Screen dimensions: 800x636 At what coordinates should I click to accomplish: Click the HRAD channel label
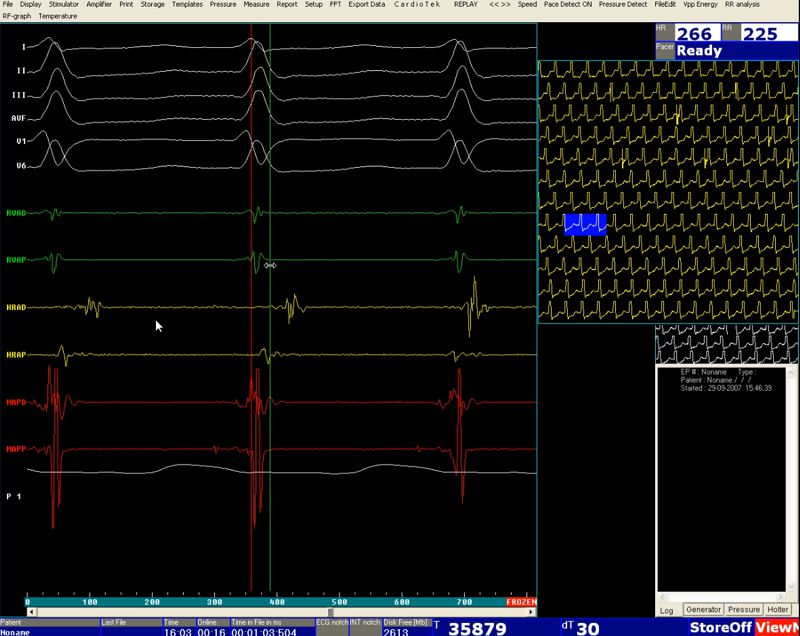(x=16, y=307)
